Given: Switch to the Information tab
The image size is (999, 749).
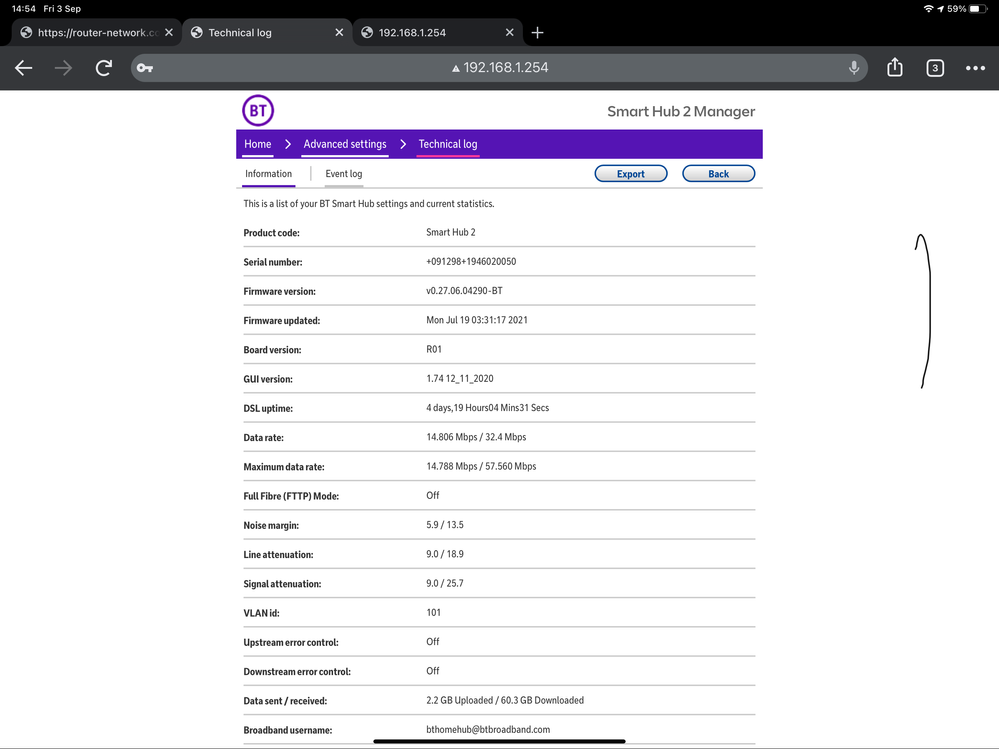Looking at the screenshot, I should (268, 173).
